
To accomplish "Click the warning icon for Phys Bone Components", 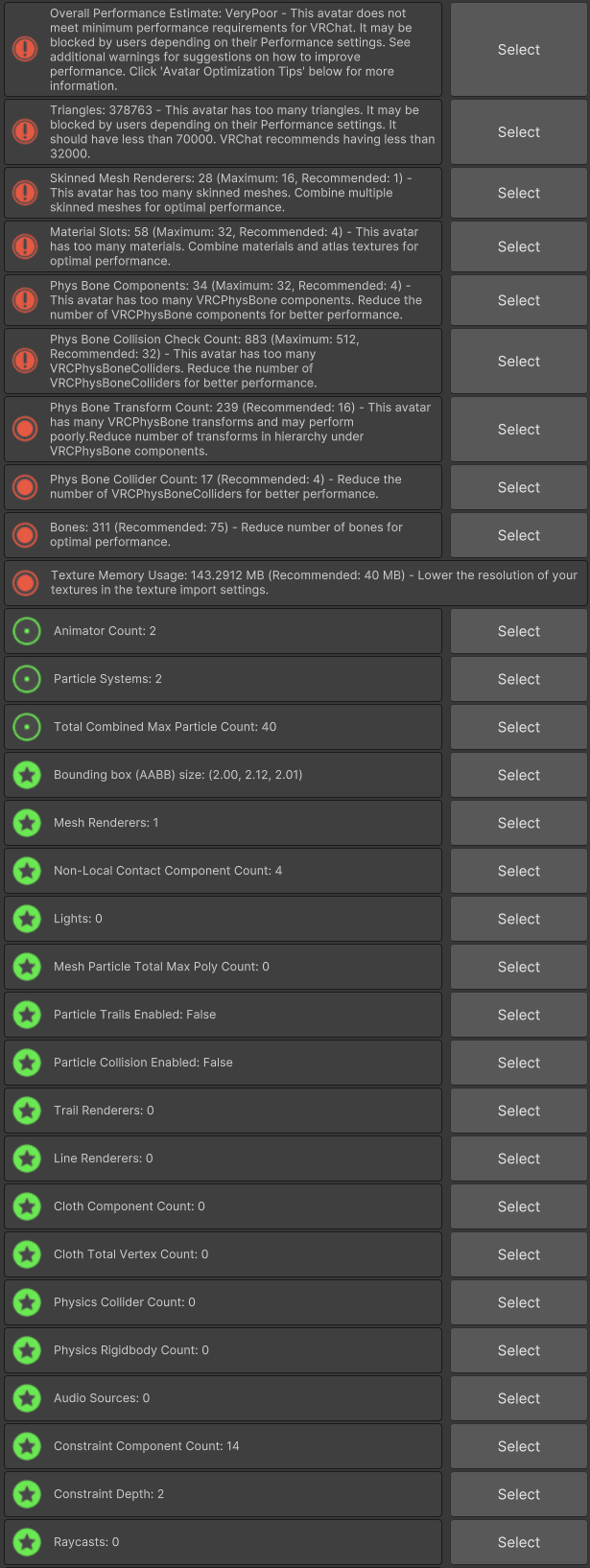I will click(25, 300).
